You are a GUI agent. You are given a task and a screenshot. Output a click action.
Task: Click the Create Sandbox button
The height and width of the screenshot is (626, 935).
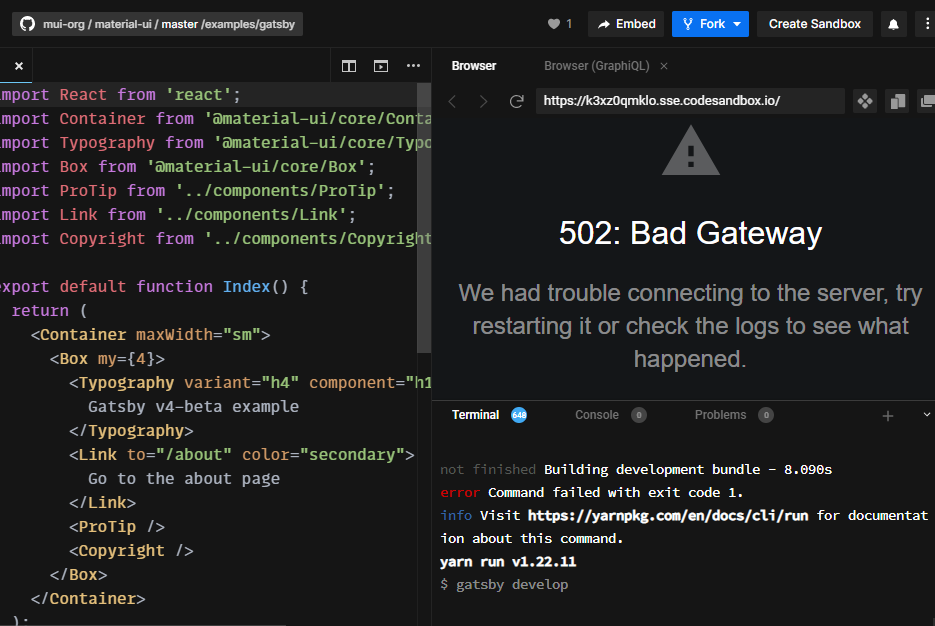(815, 24)
